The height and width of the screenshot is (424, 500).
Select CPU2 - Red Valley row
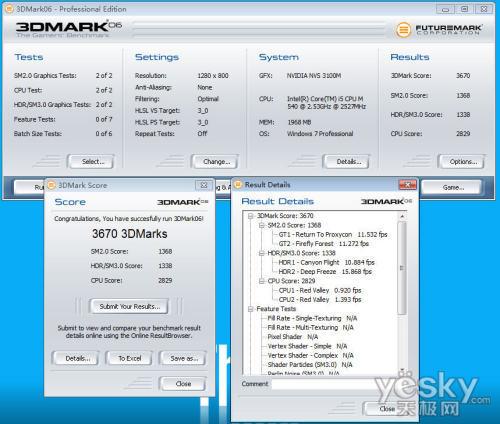pos(320,300)
